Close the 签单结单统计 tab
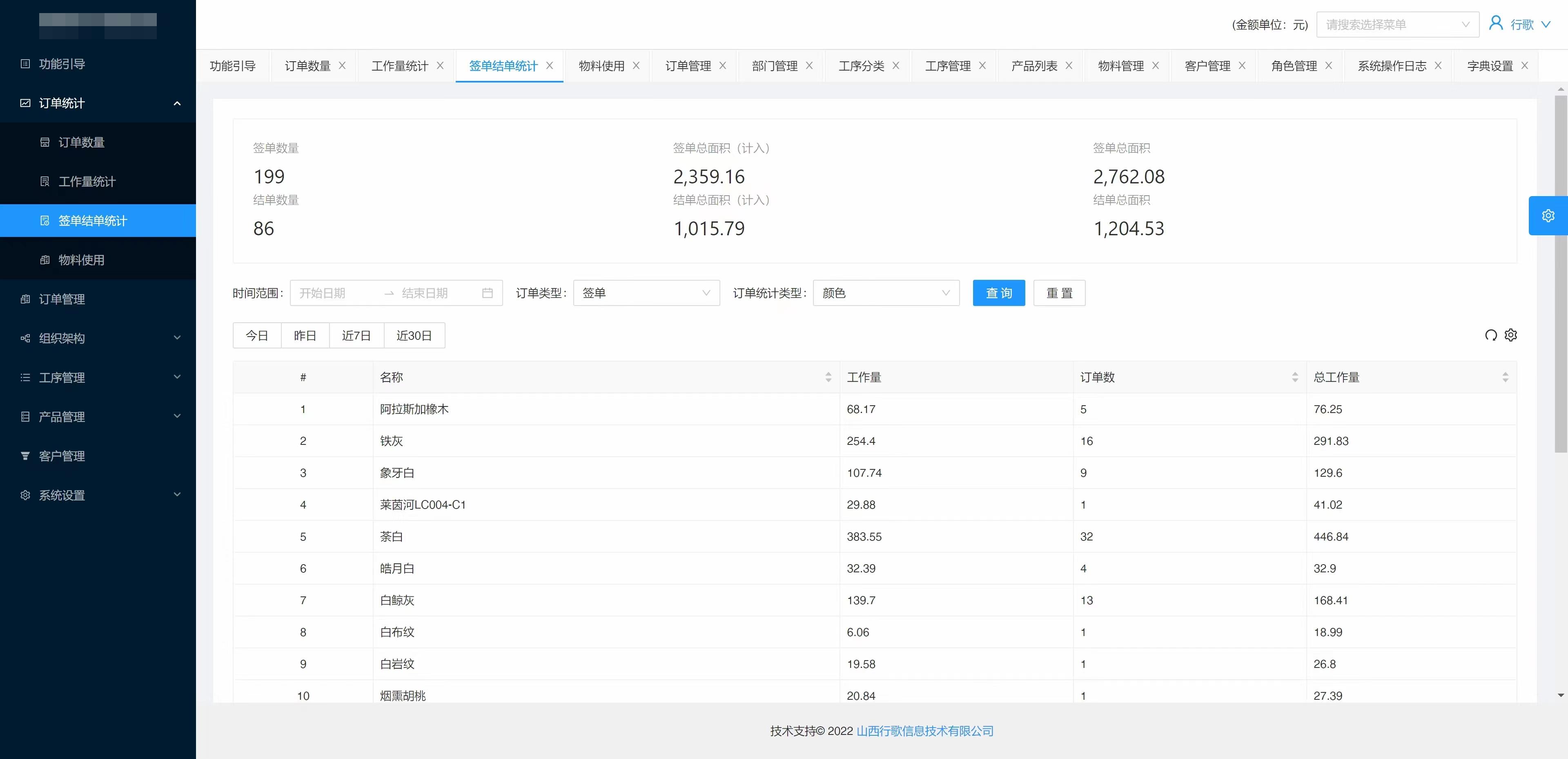Image resolution: width=1568 pixels, height=759 pixels. [550, 66]
